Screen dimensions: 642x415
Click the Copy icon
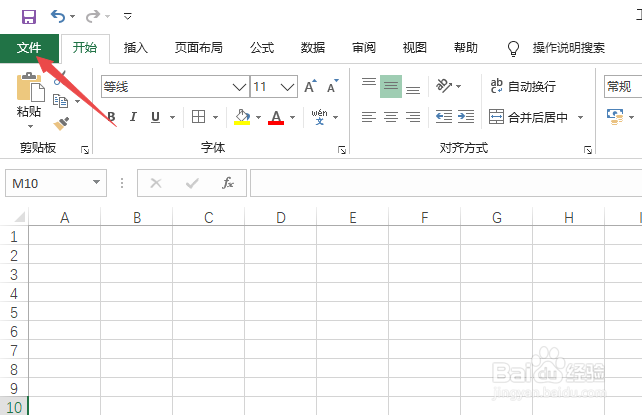pos(61,101)
